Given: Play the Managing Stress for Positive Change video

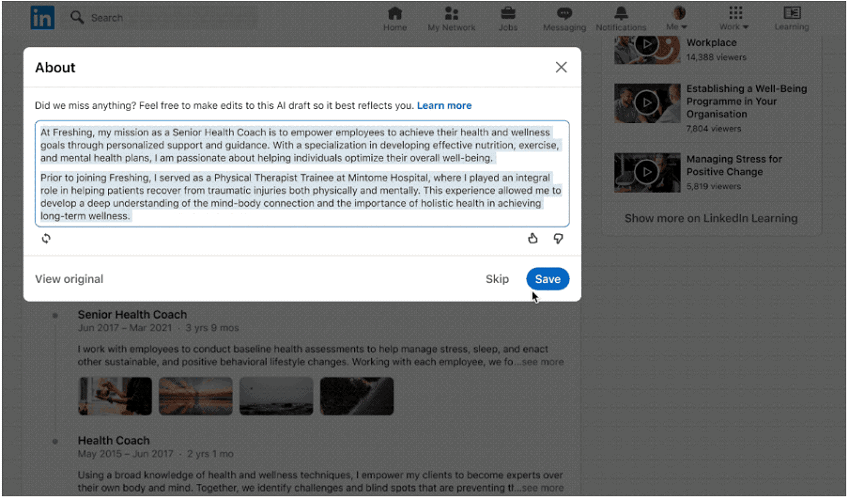Looking at the screenshot, I should point(647,173).
